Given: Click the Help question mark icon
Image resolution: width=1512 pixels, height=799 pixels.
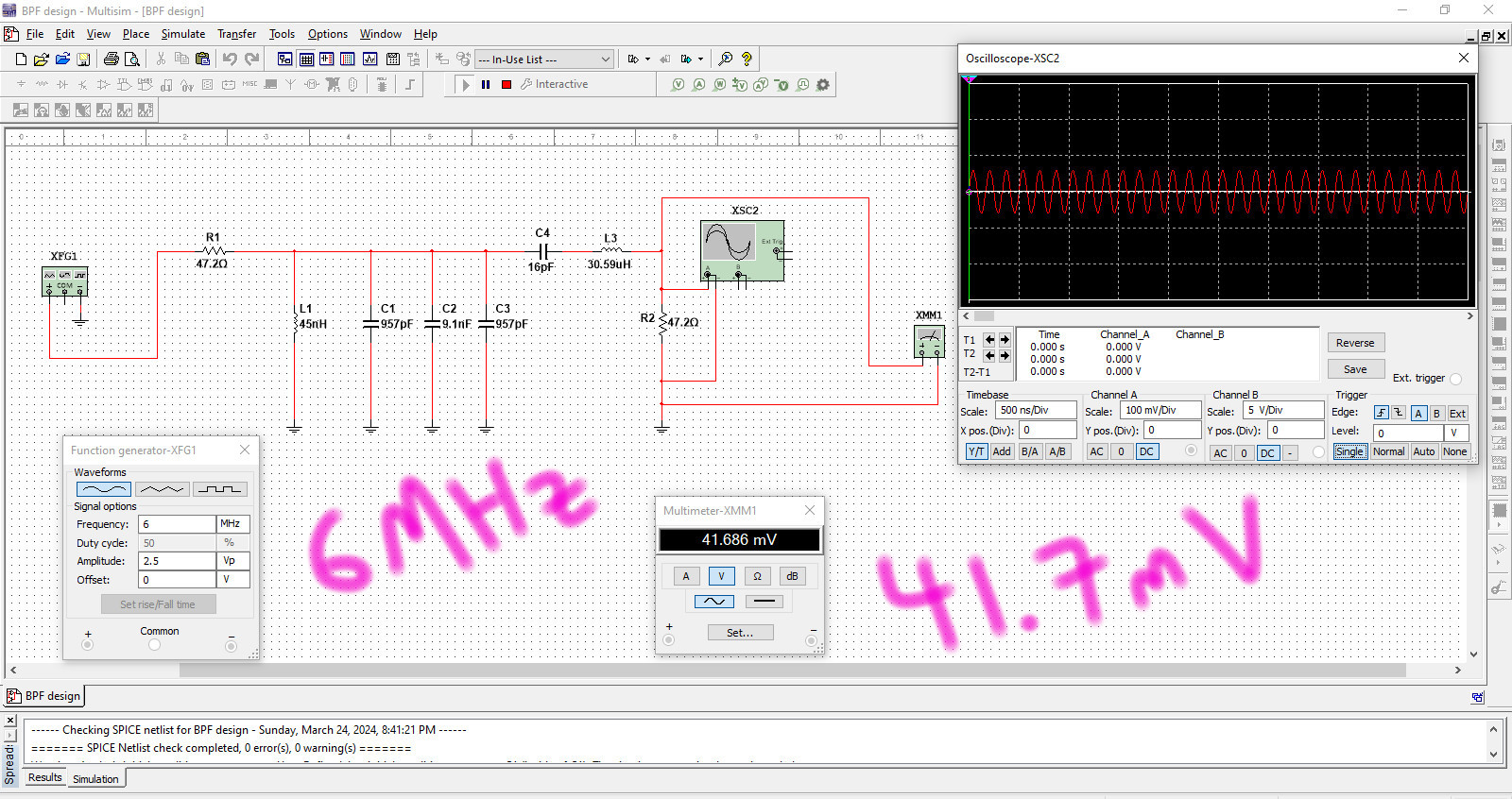Looking at the screenshot, I should pyautogui.click(x=747, y=59).
